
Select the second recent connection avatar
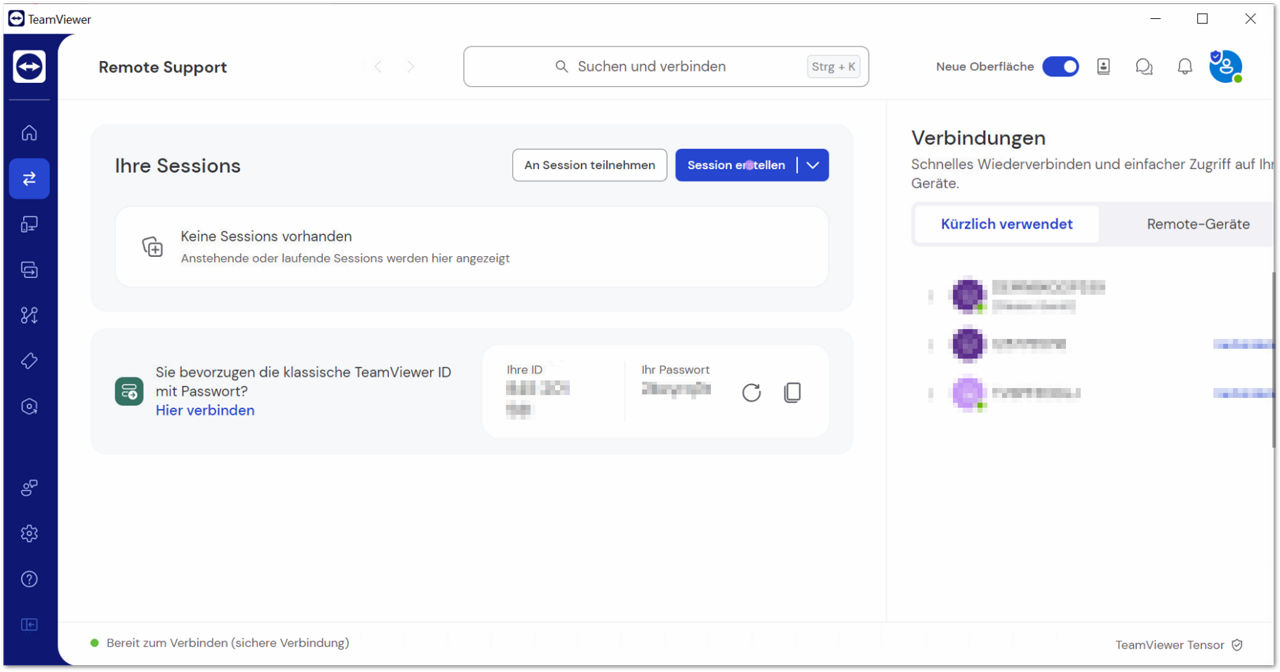968,344
